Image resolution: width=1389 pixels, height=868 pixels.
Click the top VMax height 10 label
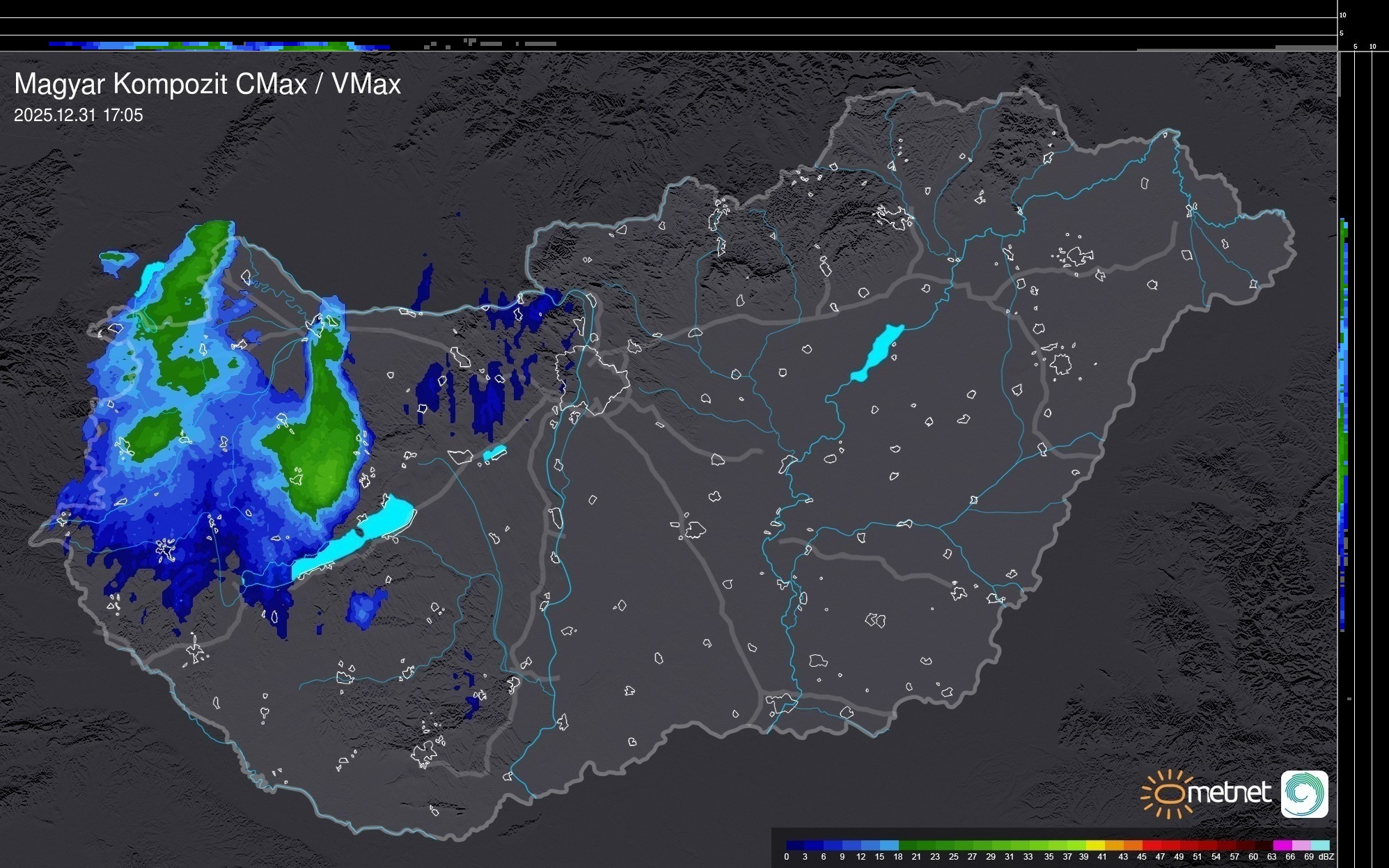pos(1343,15)
